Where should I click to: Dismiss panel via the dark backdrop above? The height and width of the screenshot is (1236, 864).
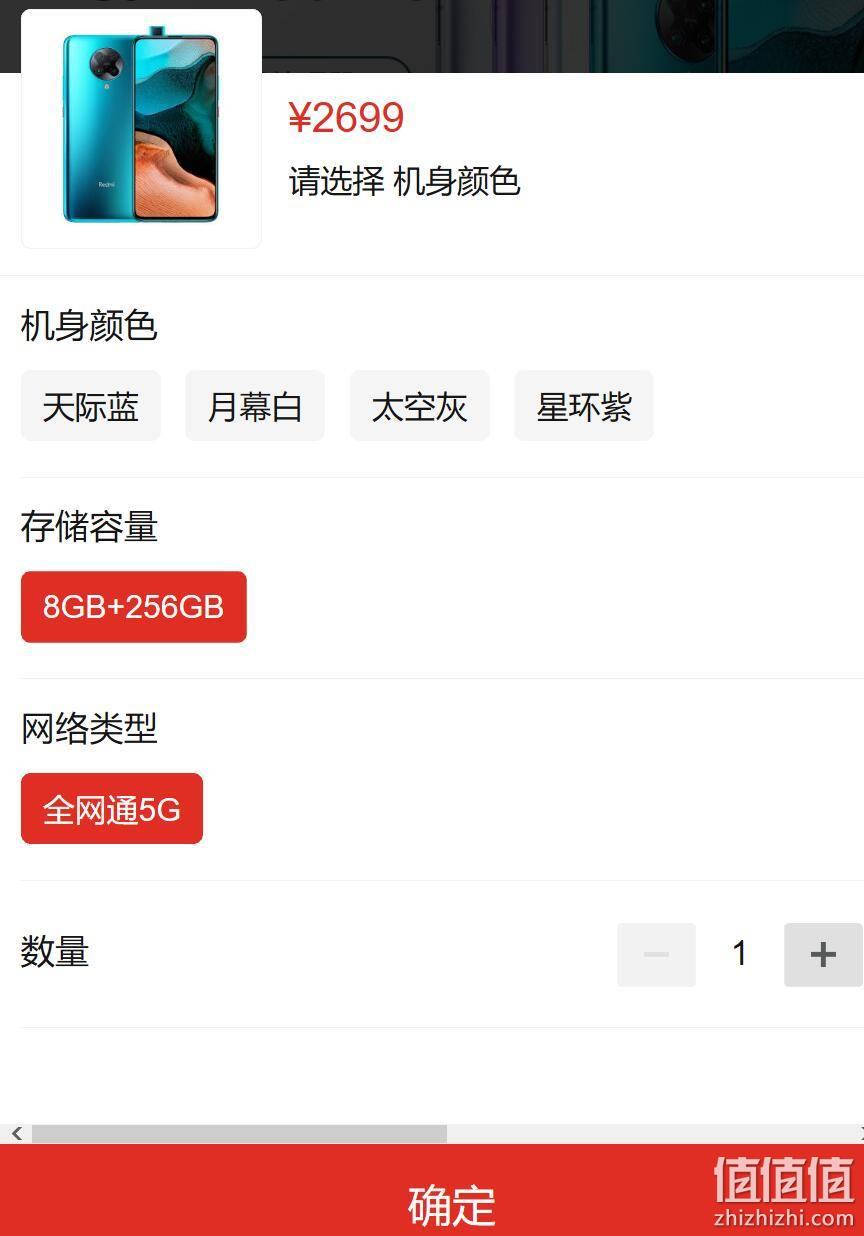[x=560, y=35]
